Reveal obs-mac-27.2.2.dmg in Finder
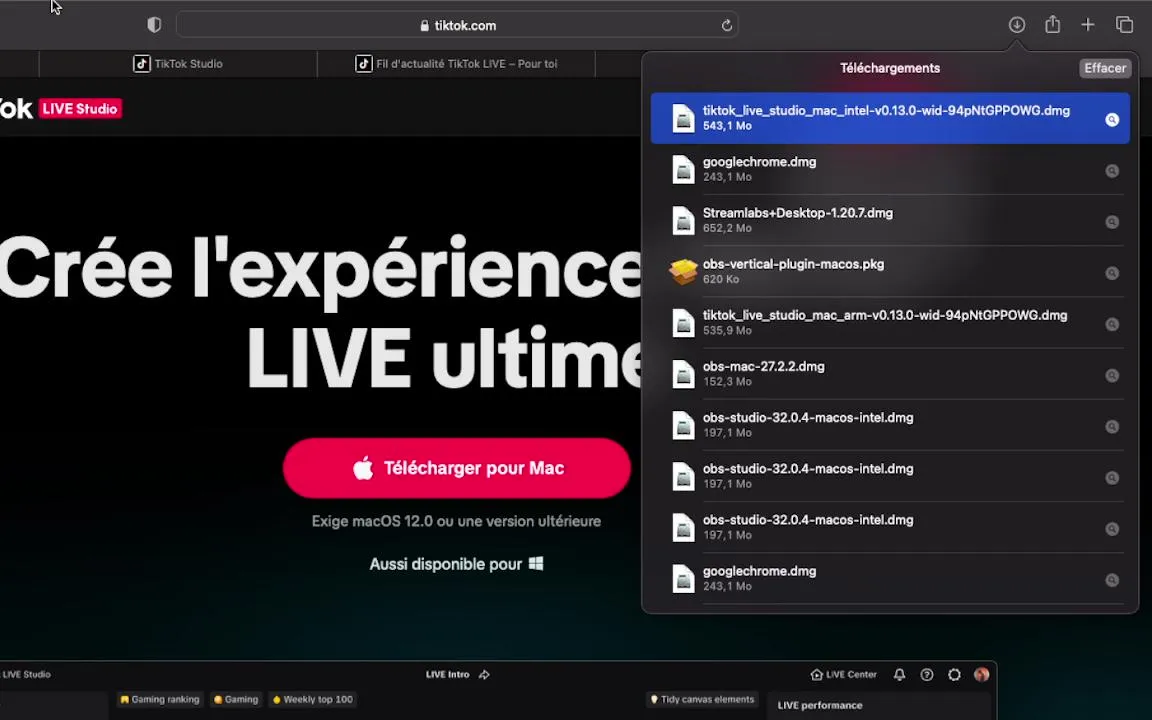Image resolution: width=1152 pixels, height=720 pixels. 1112,375
